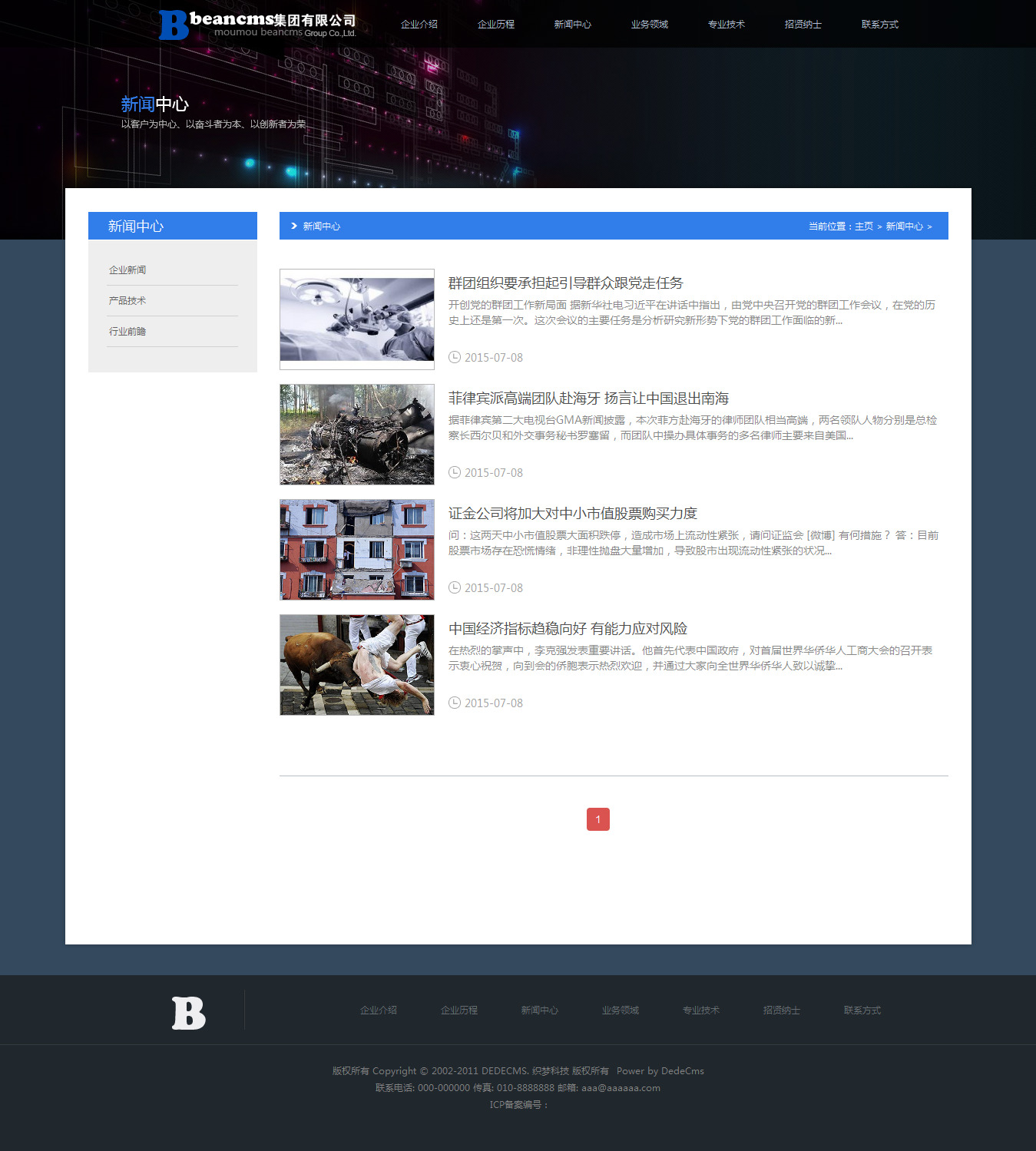Click the arrow icon beside 新闻中心 in the blue bar
Image resolution: width=1036 pixels, height=1151 pixels.
(x=293, y=226)
